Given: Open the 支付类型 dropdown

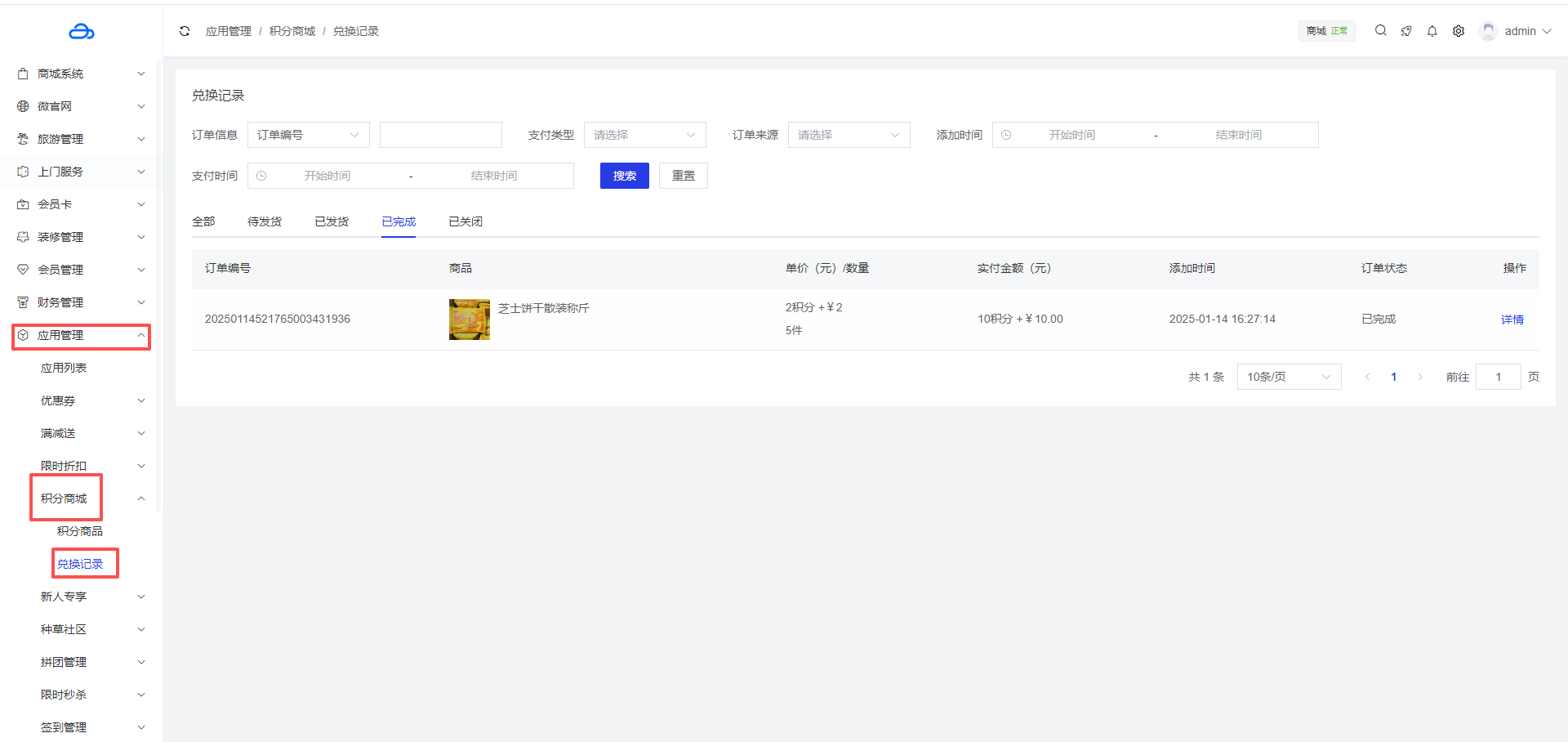Looking at the screenshot, I should point(644,135).
